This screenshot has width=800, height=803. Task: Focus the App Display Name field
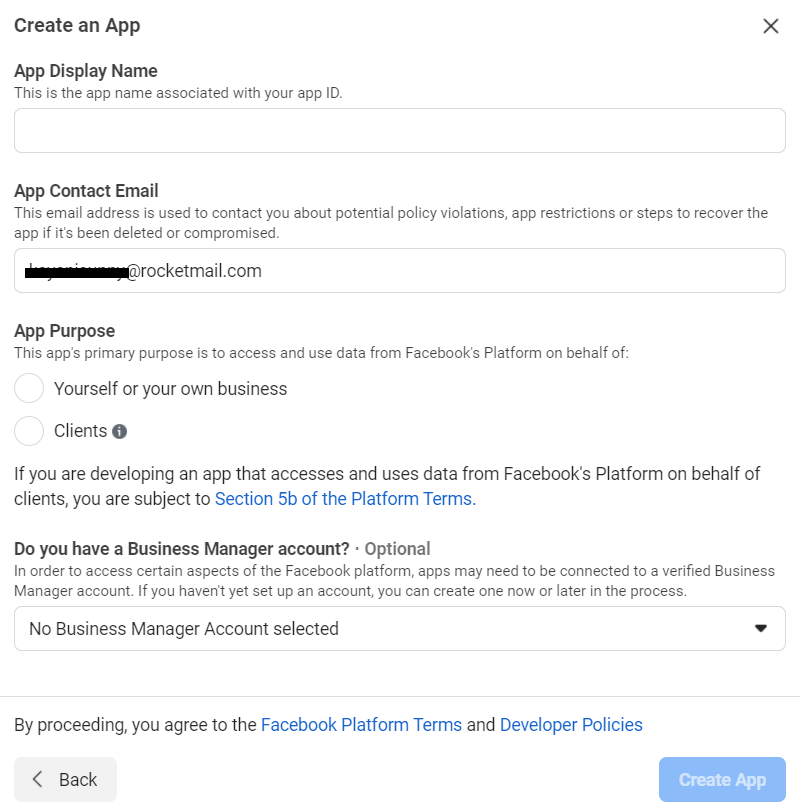point(400,130)
